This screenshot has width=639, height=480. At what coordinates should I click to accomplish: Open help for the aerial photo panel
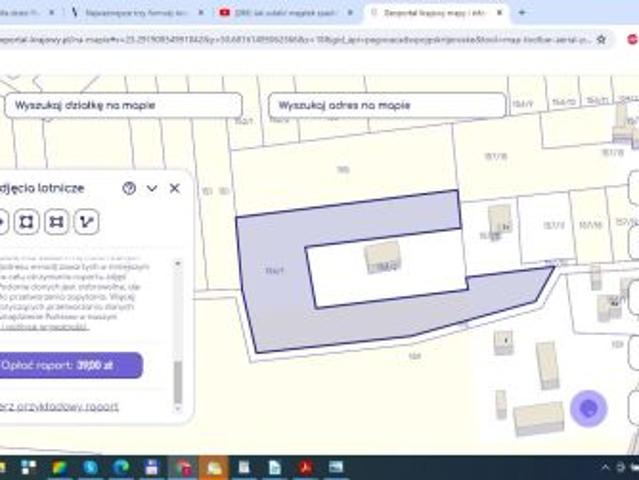click(129, 188)
